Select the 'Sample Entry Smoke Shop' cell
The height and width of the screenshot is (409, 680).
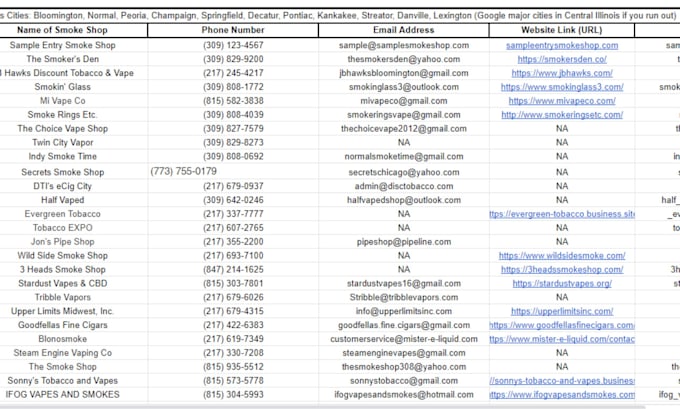73,45
